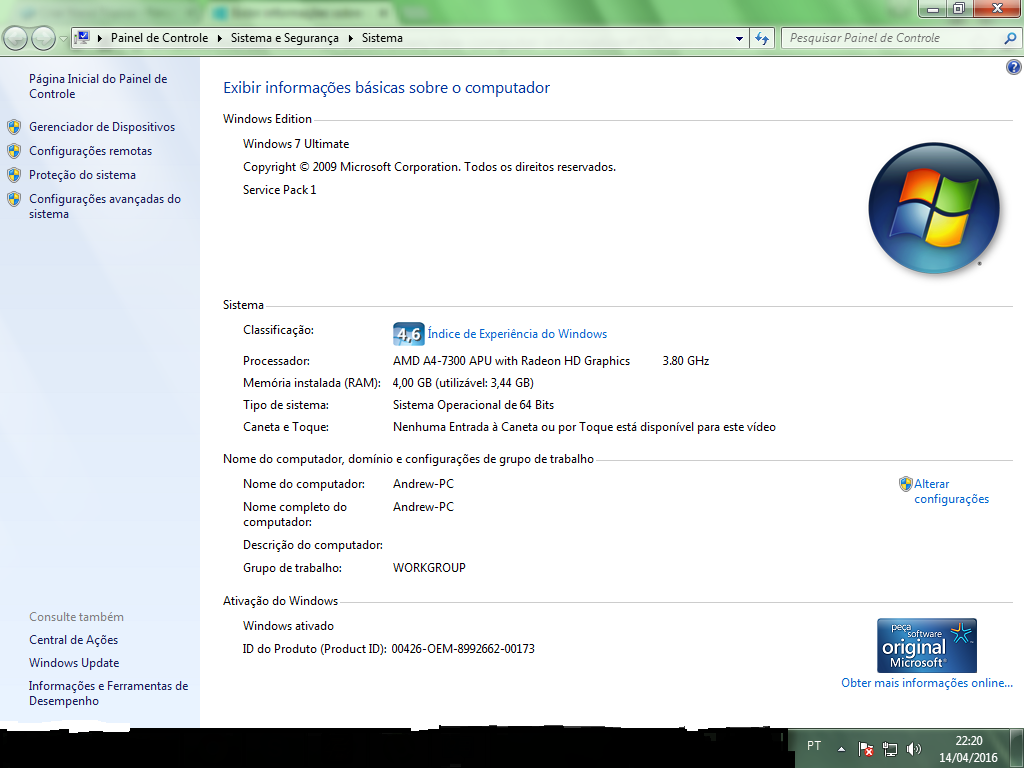Open the recent pages dropdown arrow
This screenshot has height=768, width=1024.
[63, 39]
